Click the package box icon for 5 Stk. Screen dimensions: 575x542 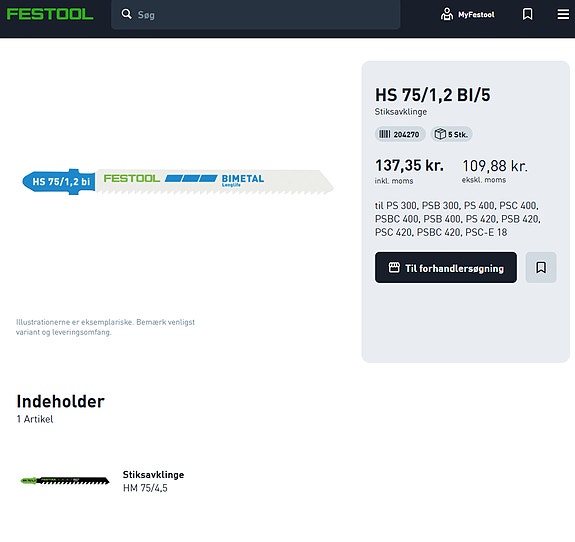(x=440, y=134)
